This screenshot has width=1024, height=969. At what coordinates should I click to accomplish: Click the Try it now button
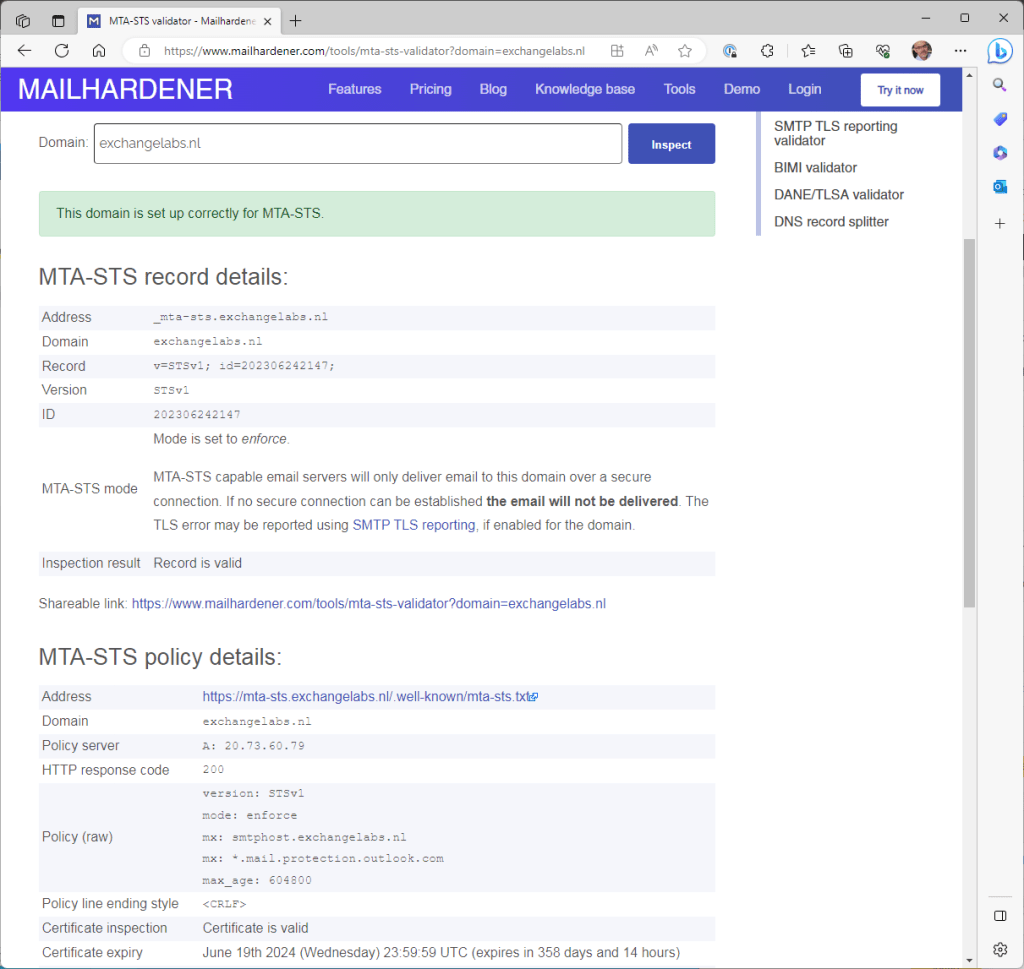click(900, 90)
